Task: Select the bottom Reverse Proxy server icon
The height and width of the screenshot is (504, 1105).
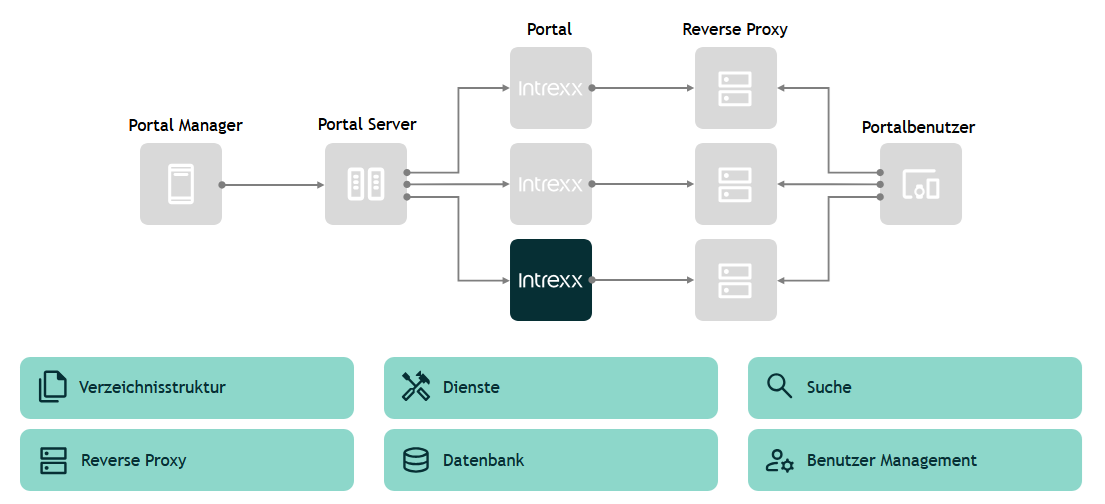Action: tap(735, 280)
